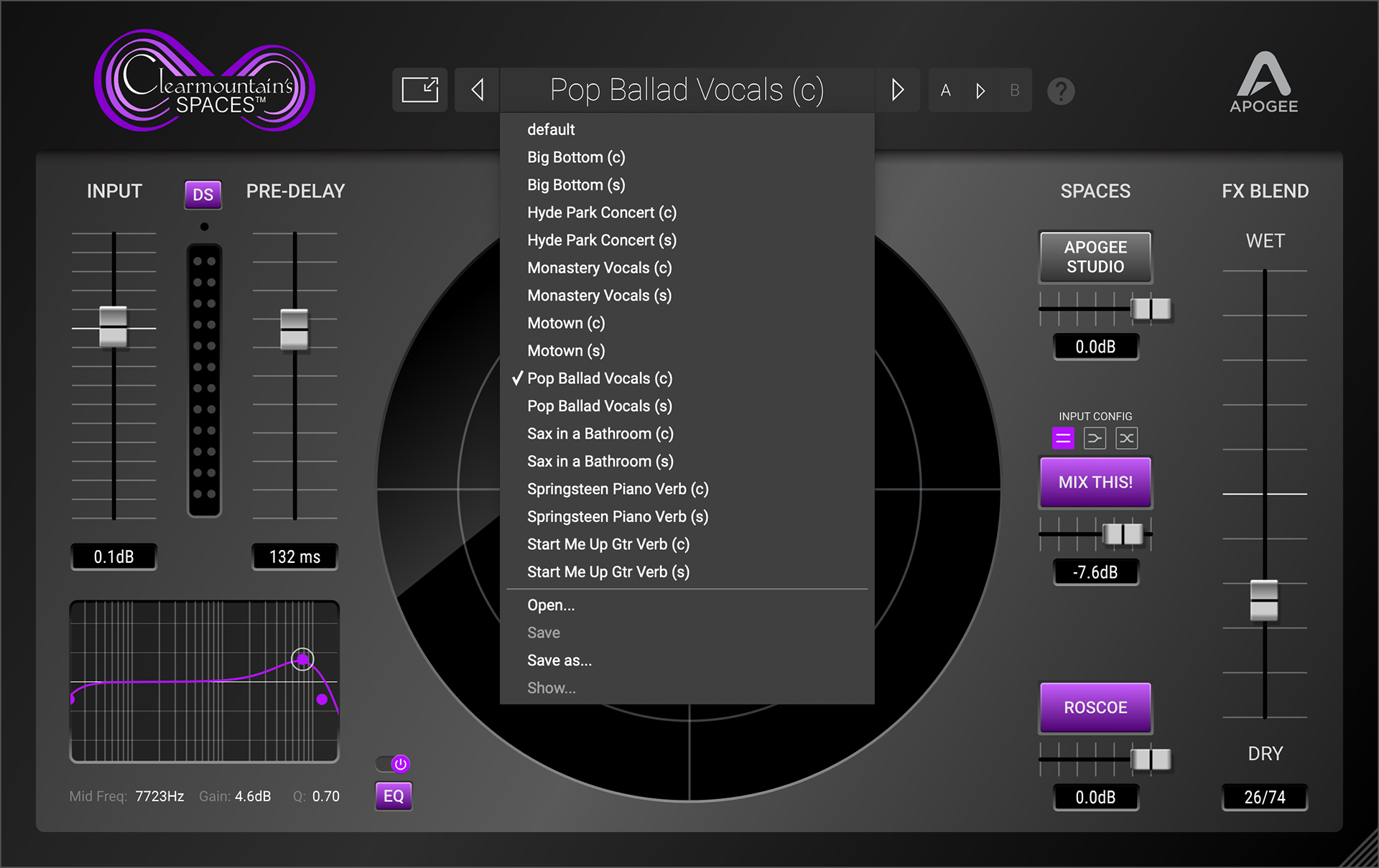Go to next preset with right arrow
Viewport: 1379px width, 868px height.
click(897, 90)
